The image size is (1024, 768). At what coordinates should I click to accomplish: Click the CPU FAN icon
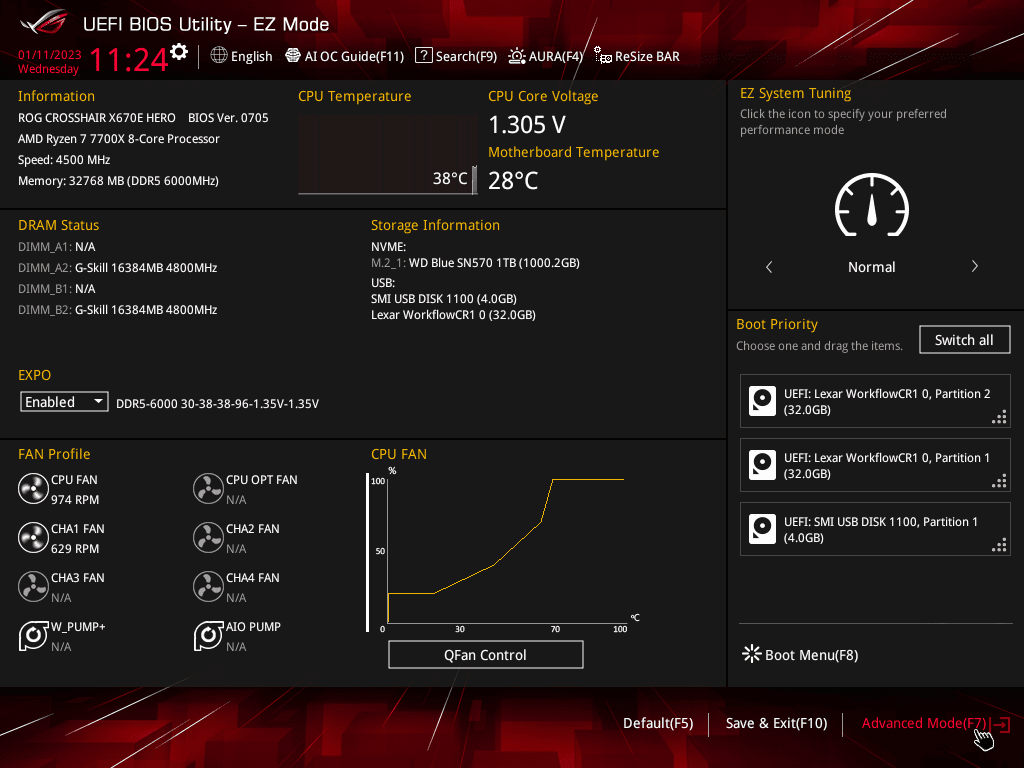point(33,488)
